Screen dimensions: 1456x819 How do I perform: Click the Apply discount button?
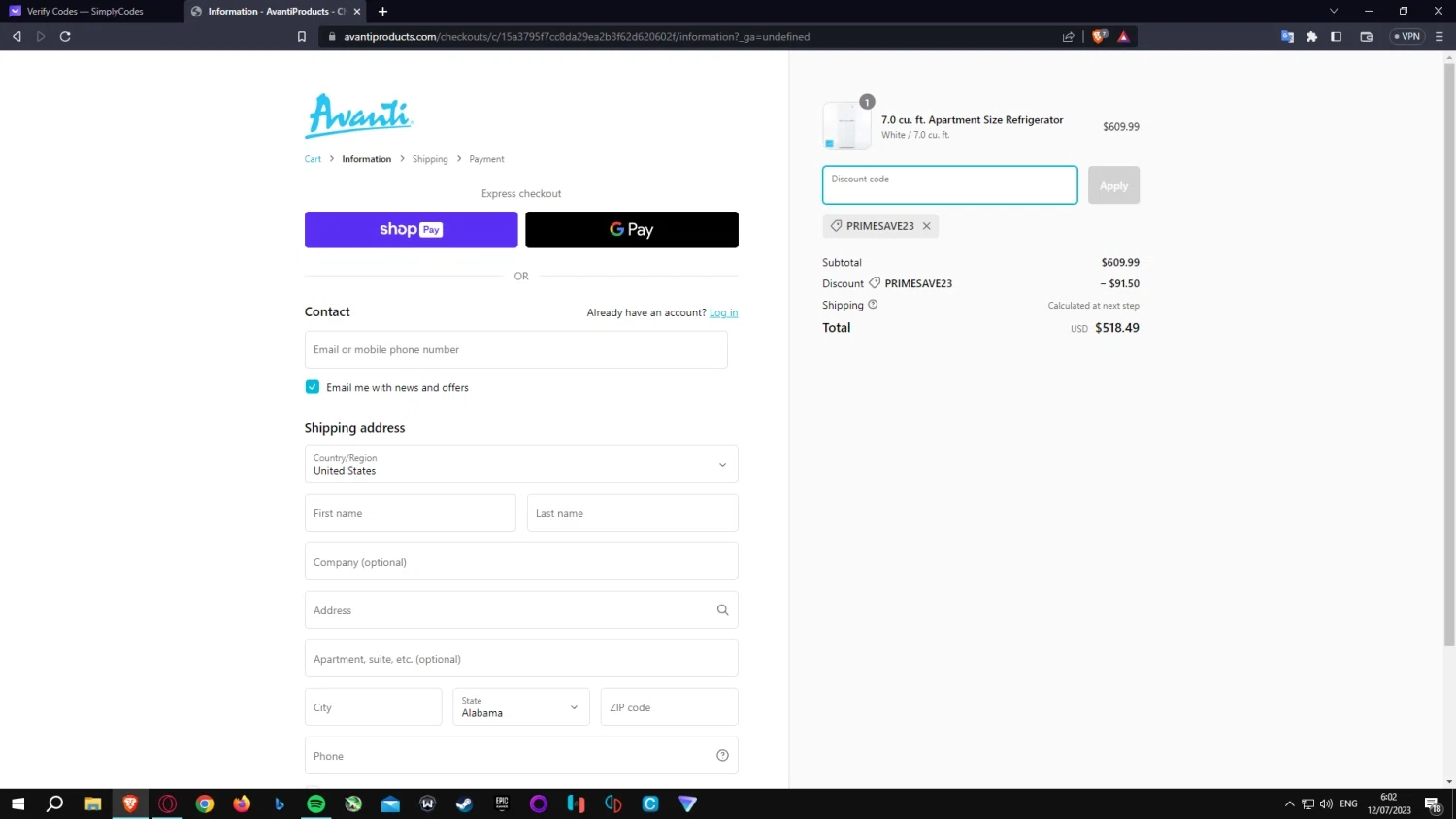1113,185
